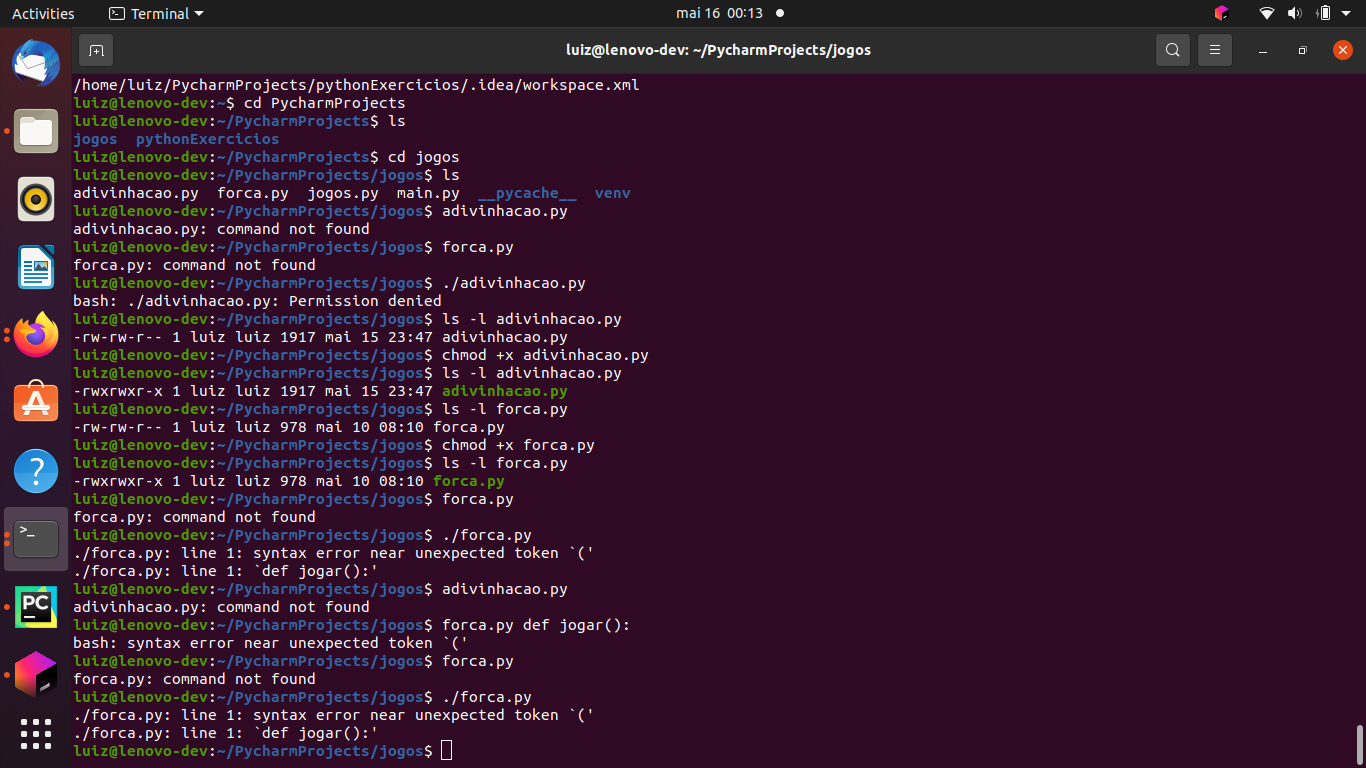
Task: Click JetBrains Toolbox tray icon in top bar
Action: tap(1221, 13)
